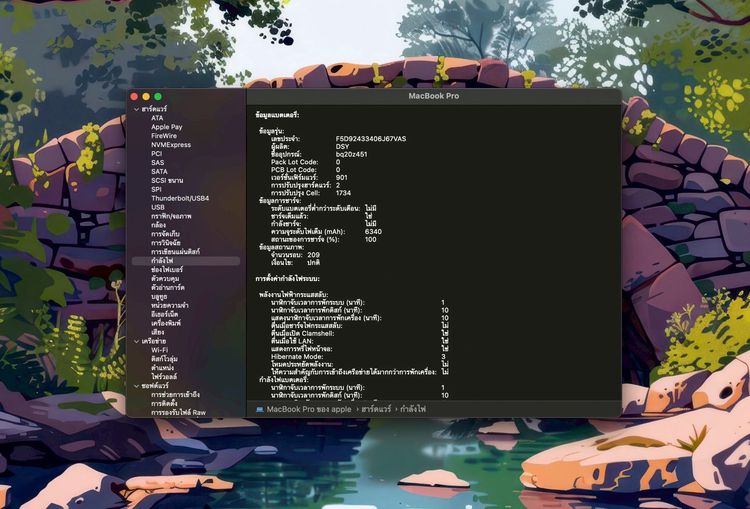Collapse the ฮาร์ดแวร์ (Hardware) section
Image resolution: width=750 pixels, height=509 pixels.
tap(136, 108)
